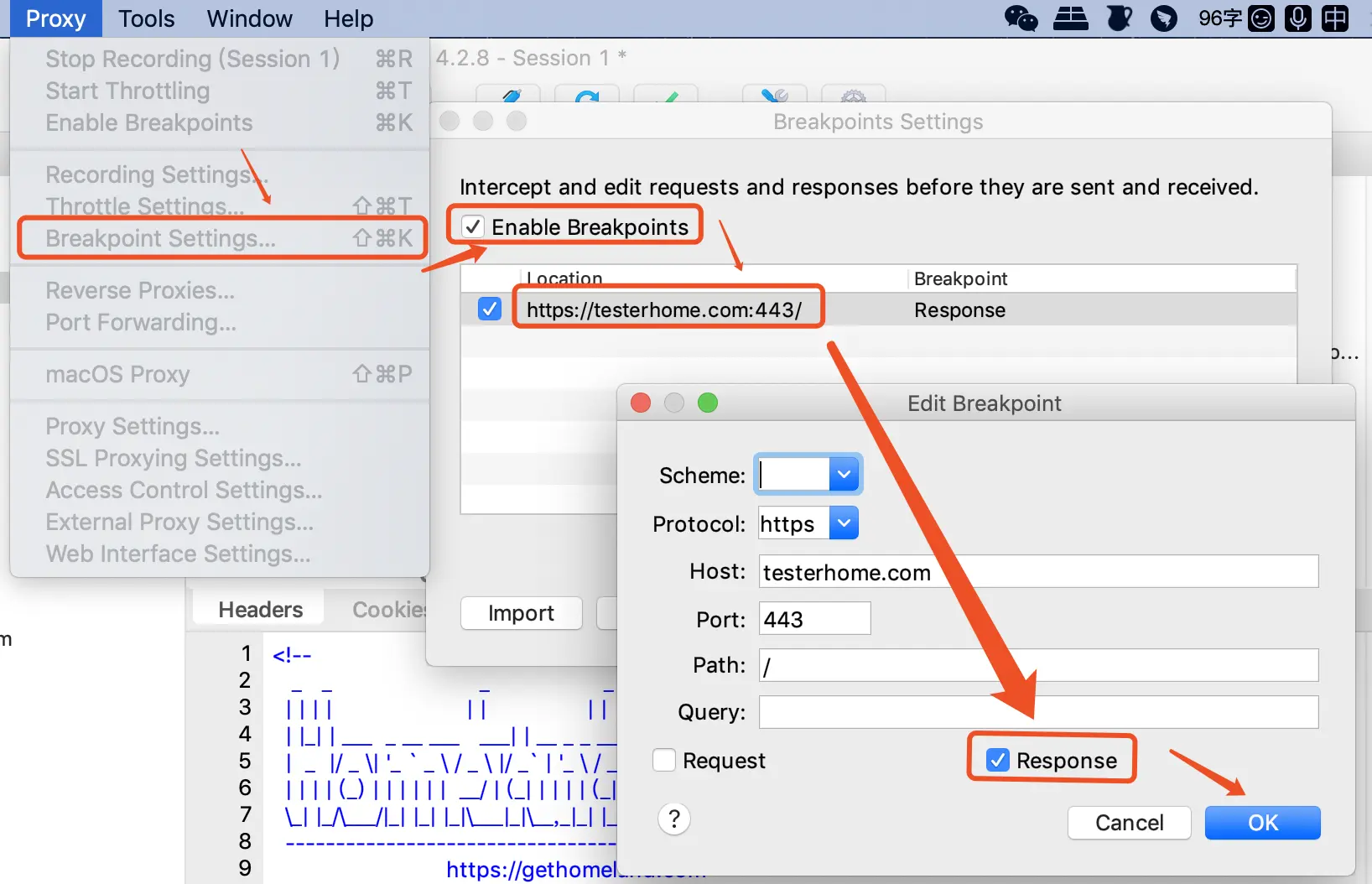Click the 96字 character count indicator
The image size is (1372, 884).
tap(1219, 18)
